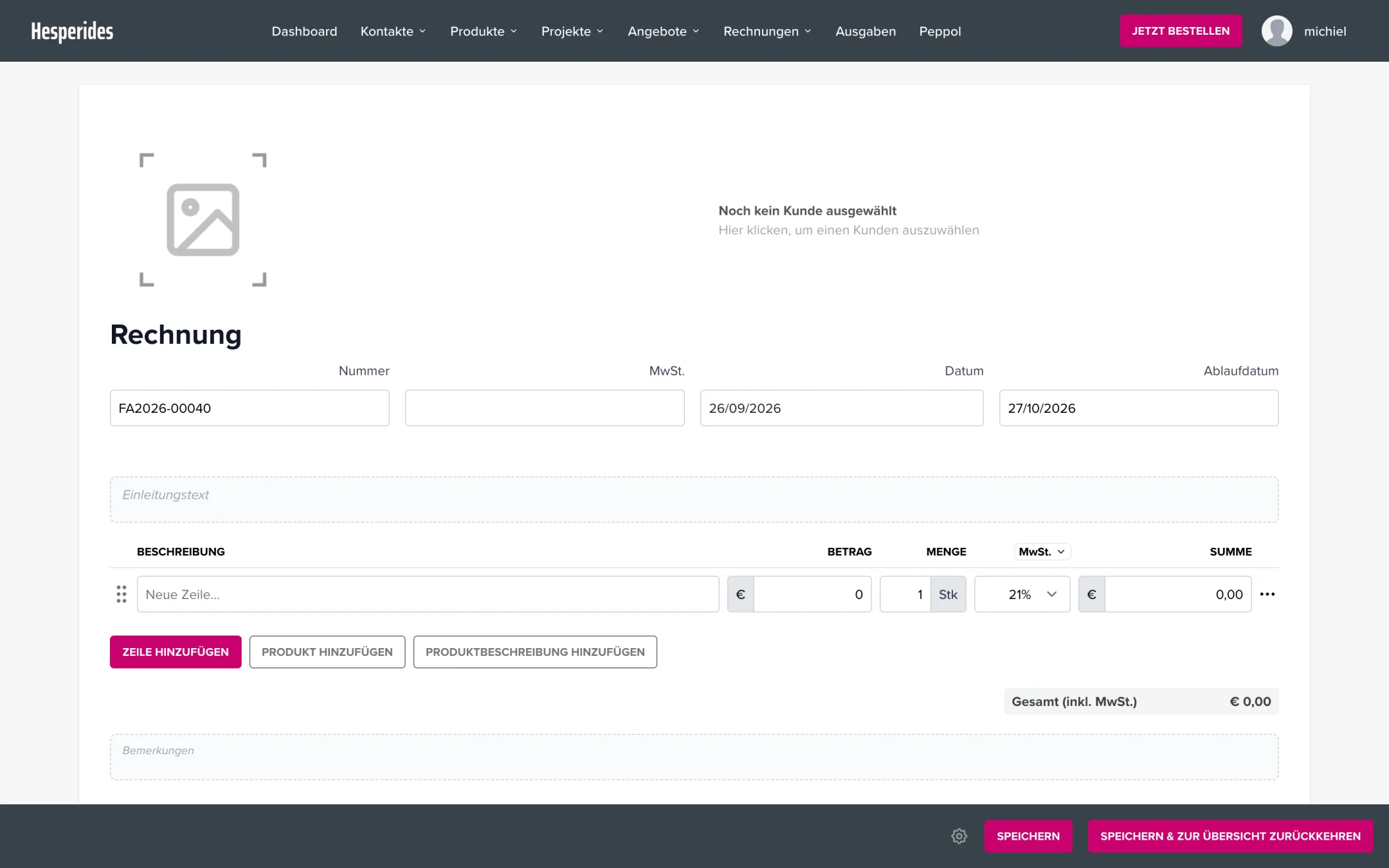Expand the Kontakte menu
Screen dimensions: 1389x868
click(x=393, y=31)
